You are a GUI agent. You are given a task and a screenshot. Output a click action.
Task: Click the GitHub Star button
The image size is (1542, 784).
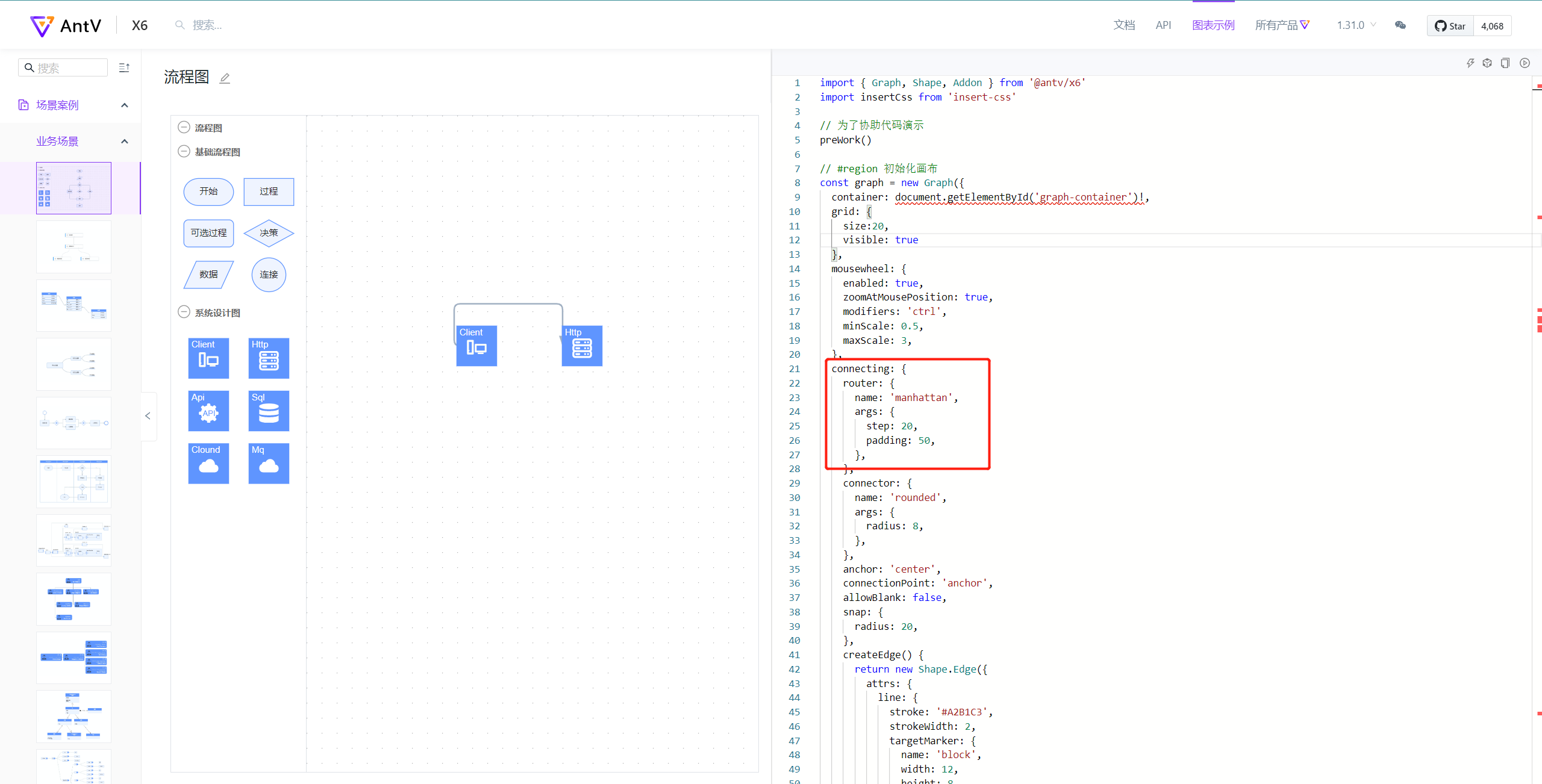[1451, 26]
